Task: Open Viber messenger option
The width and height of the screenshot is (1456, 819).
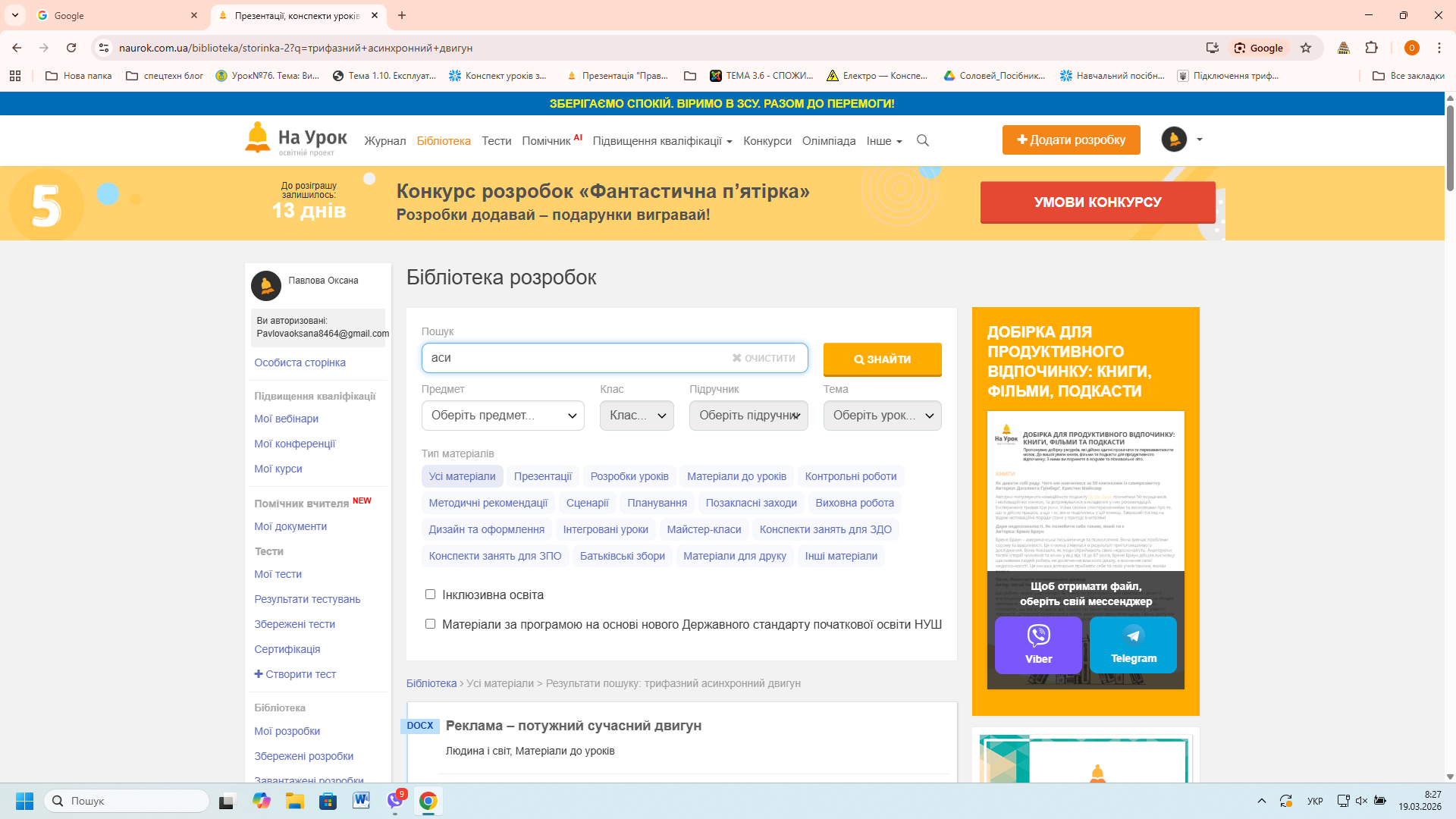Action: pos(1038,645)
